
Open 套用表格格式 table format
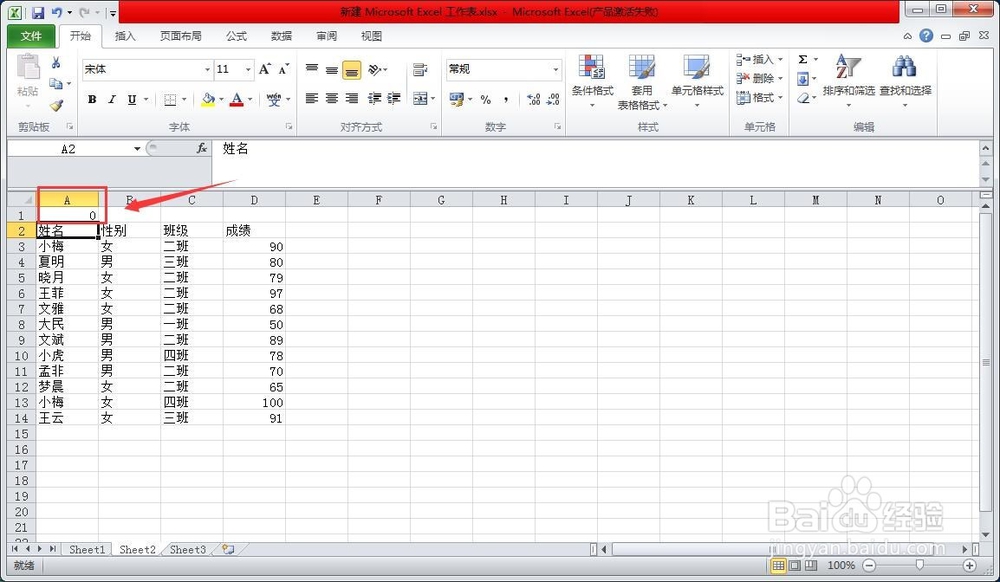642,82
